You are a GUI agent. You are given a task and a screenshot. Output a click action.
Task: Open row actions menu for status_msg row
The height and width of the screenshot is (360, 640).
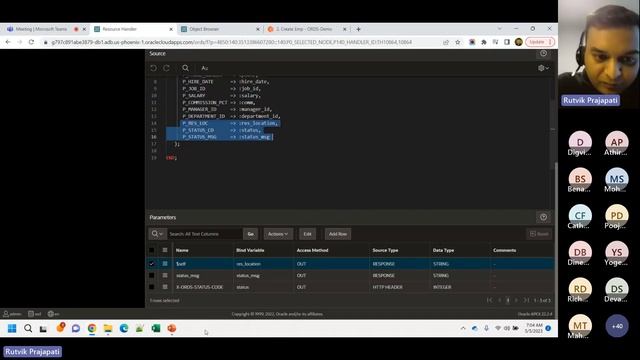coord(165,276)
